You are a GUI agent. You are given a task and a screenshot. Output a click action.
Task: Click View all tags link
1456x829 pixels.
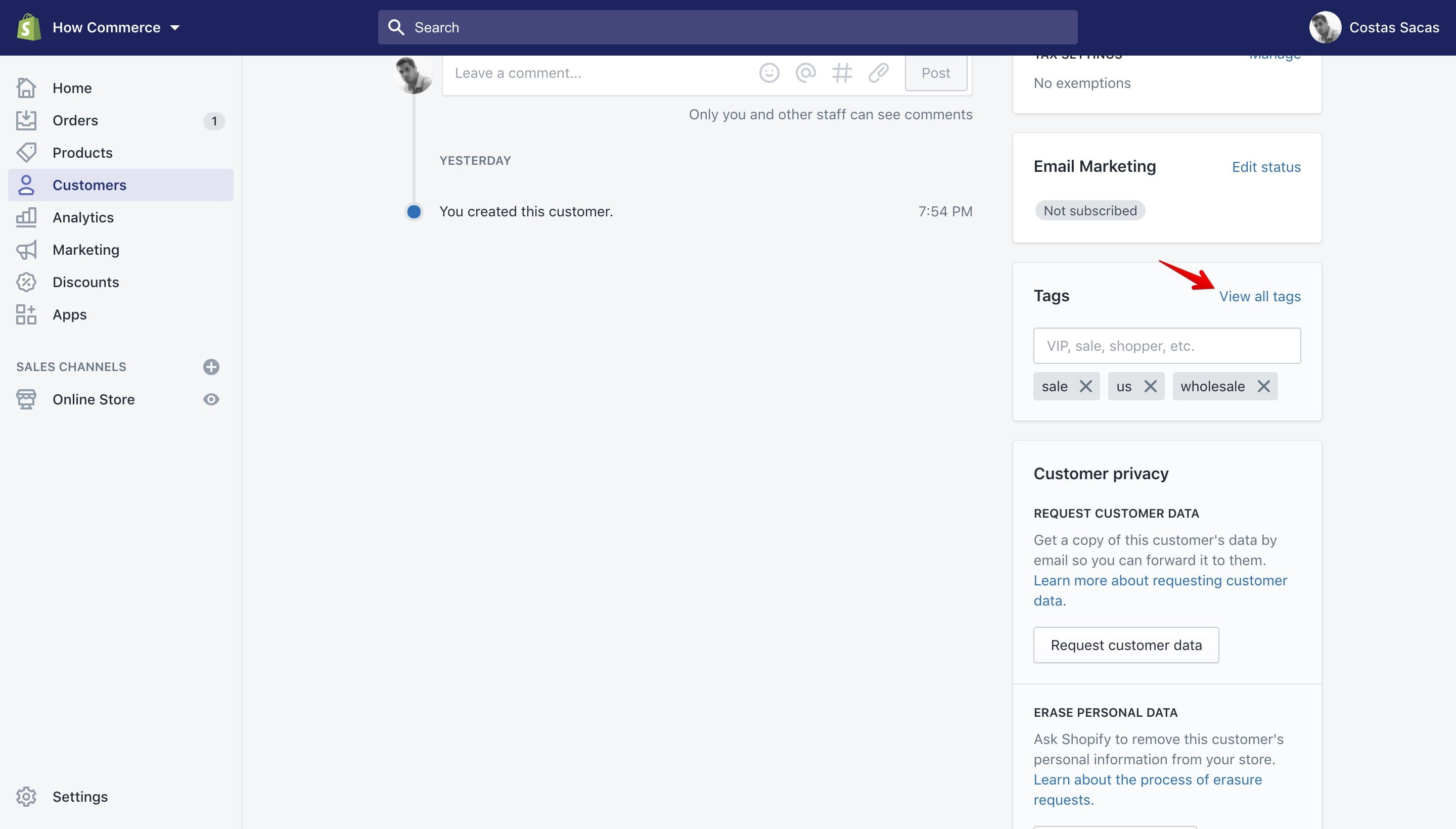(1259, 296)
